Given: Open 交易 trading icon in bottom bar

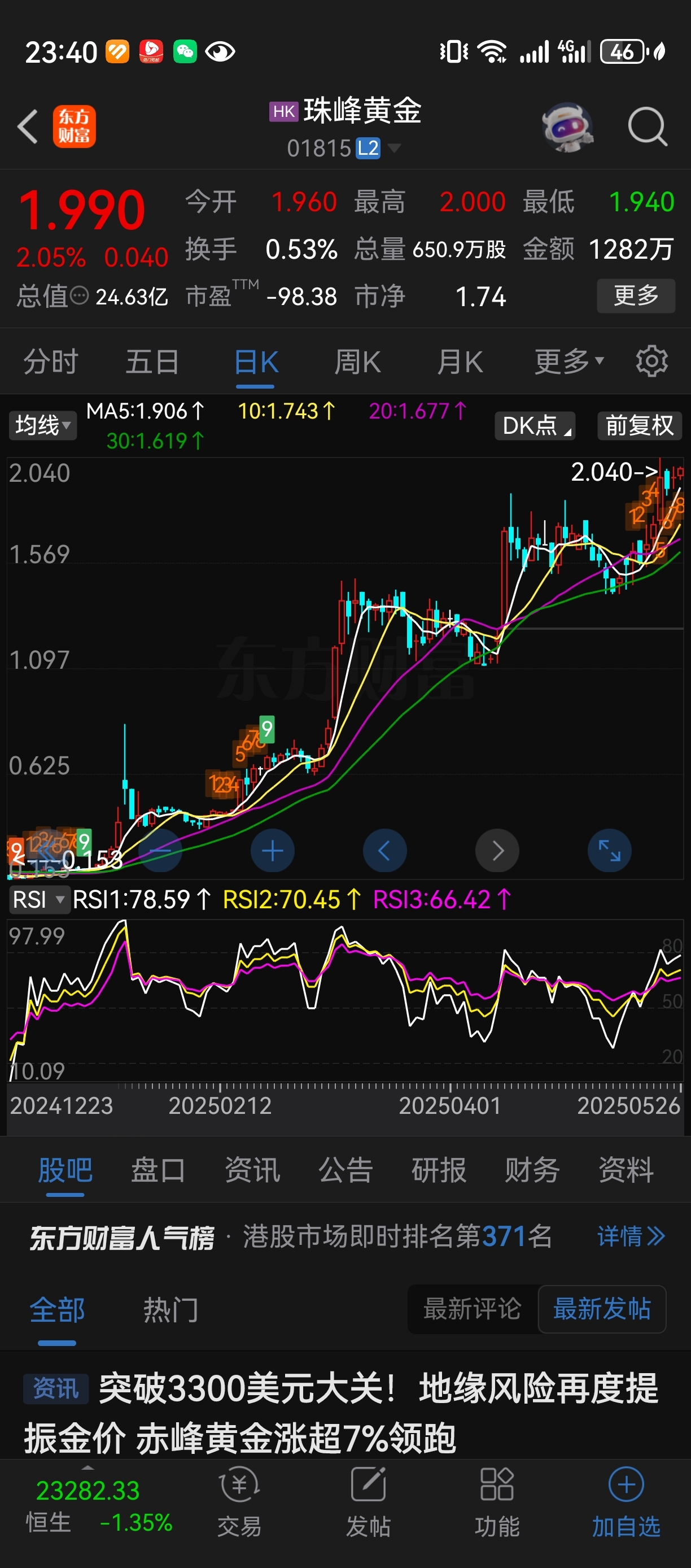Looking at the screenshot, I should coord(239,1502).
